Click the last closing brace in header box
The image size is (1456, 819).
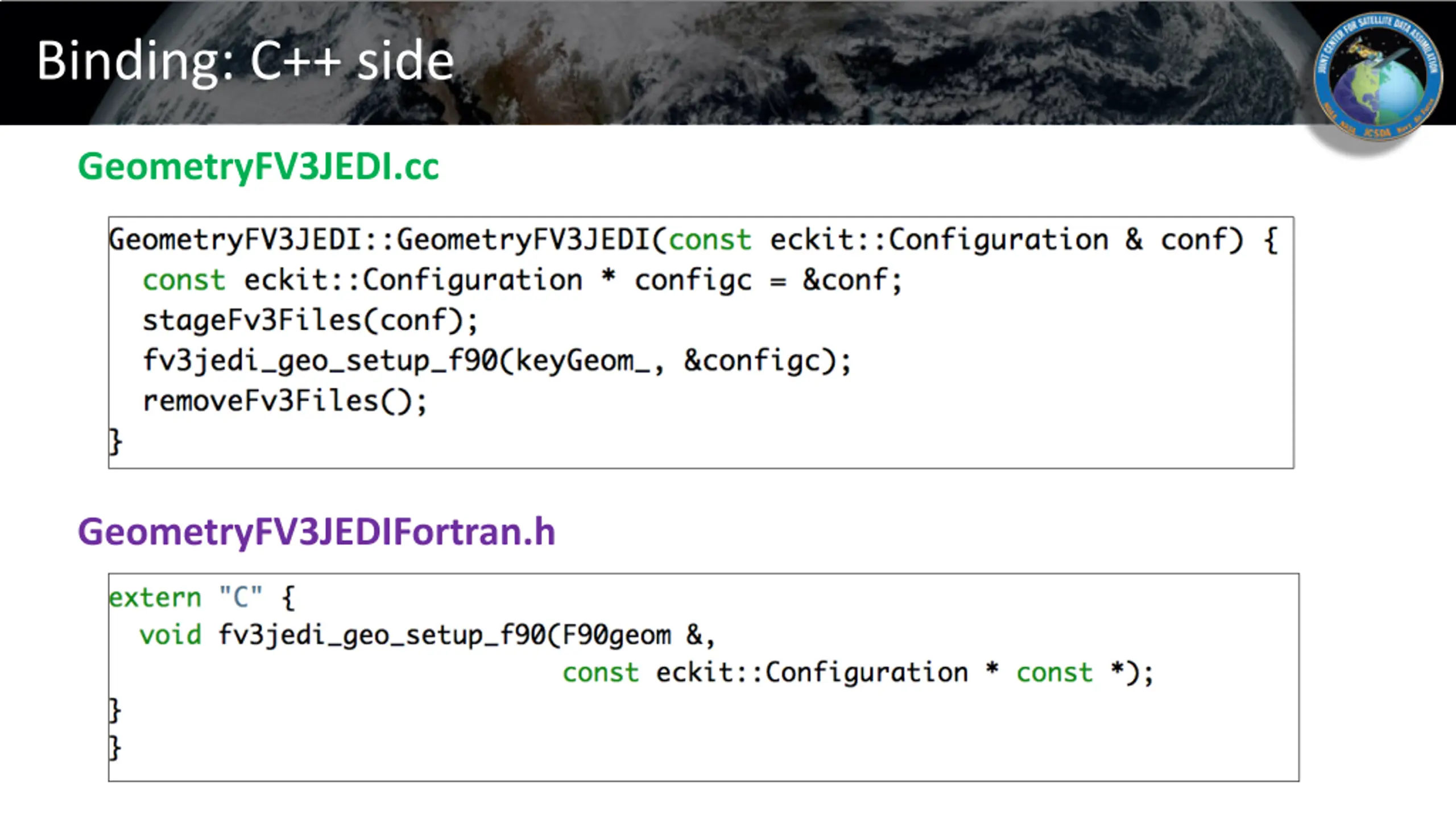click(x=115, y=748)
